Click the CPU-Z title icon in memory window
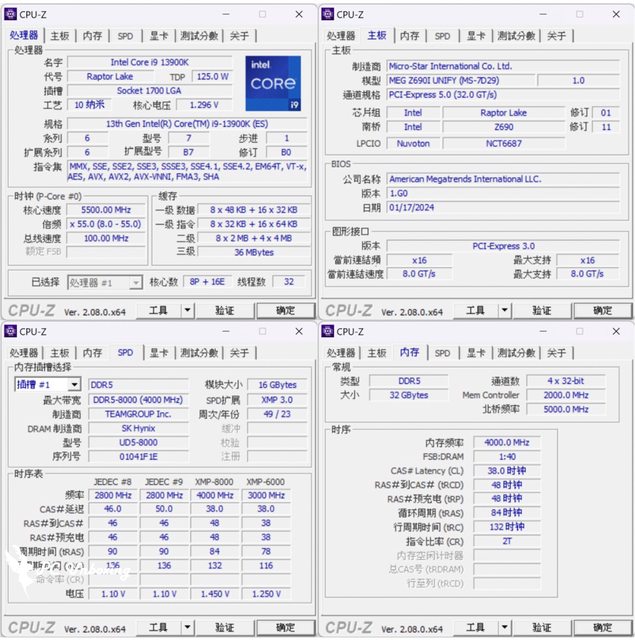Viewport: 635px width, 640px height. point(327,331)
